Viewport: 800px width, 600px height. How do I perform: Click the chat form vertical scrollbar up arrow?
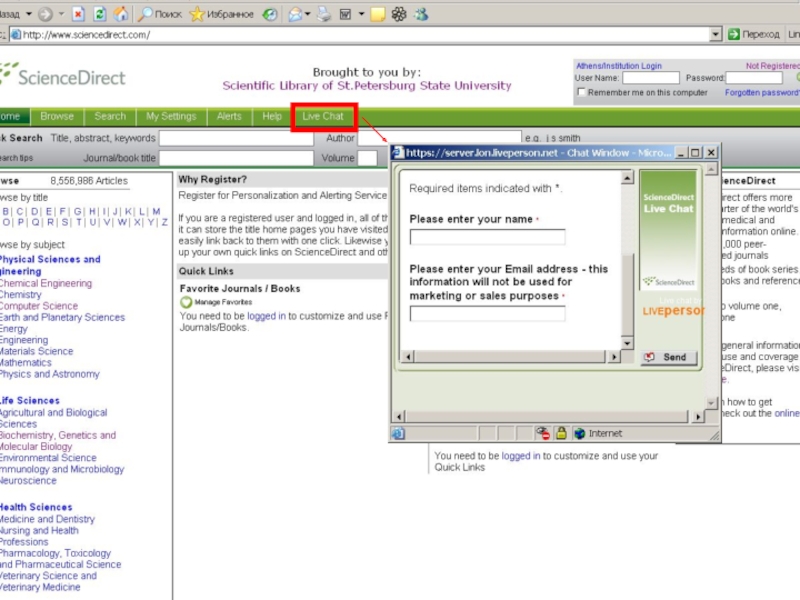[x=628, y=177]
